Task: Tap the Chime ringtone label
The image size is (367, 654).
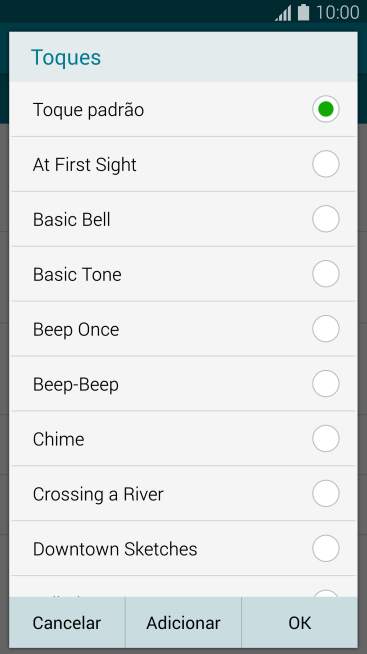Action: coord(58,439)
